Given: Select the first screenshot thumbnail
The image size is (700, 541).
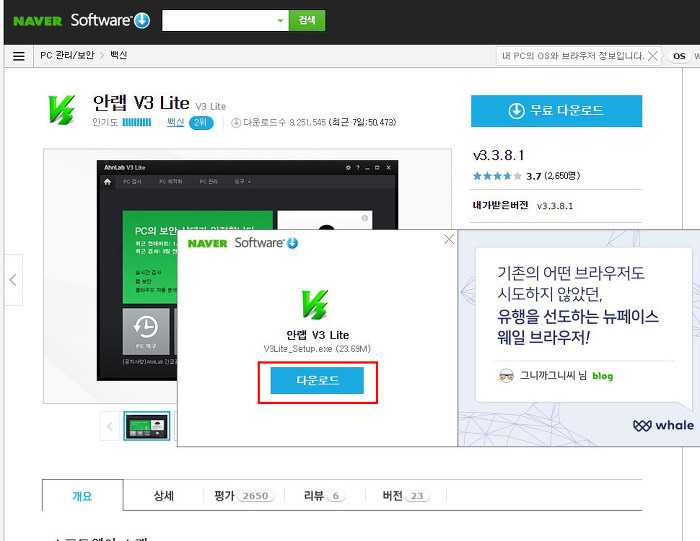Looking at the screenshot, I should coord(146,426).
